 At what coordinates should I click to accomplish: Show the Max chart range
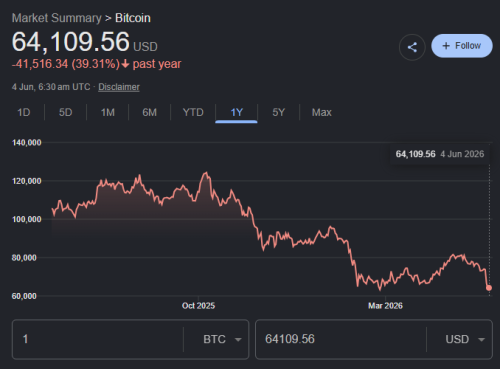[322, 112]
